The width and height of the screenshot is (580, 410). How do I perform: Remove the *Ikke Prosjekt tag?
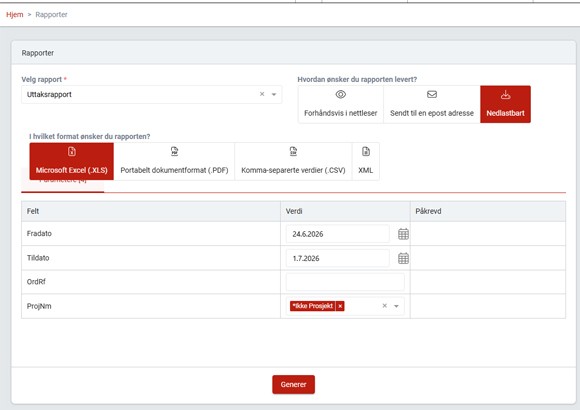coord(340,306)
